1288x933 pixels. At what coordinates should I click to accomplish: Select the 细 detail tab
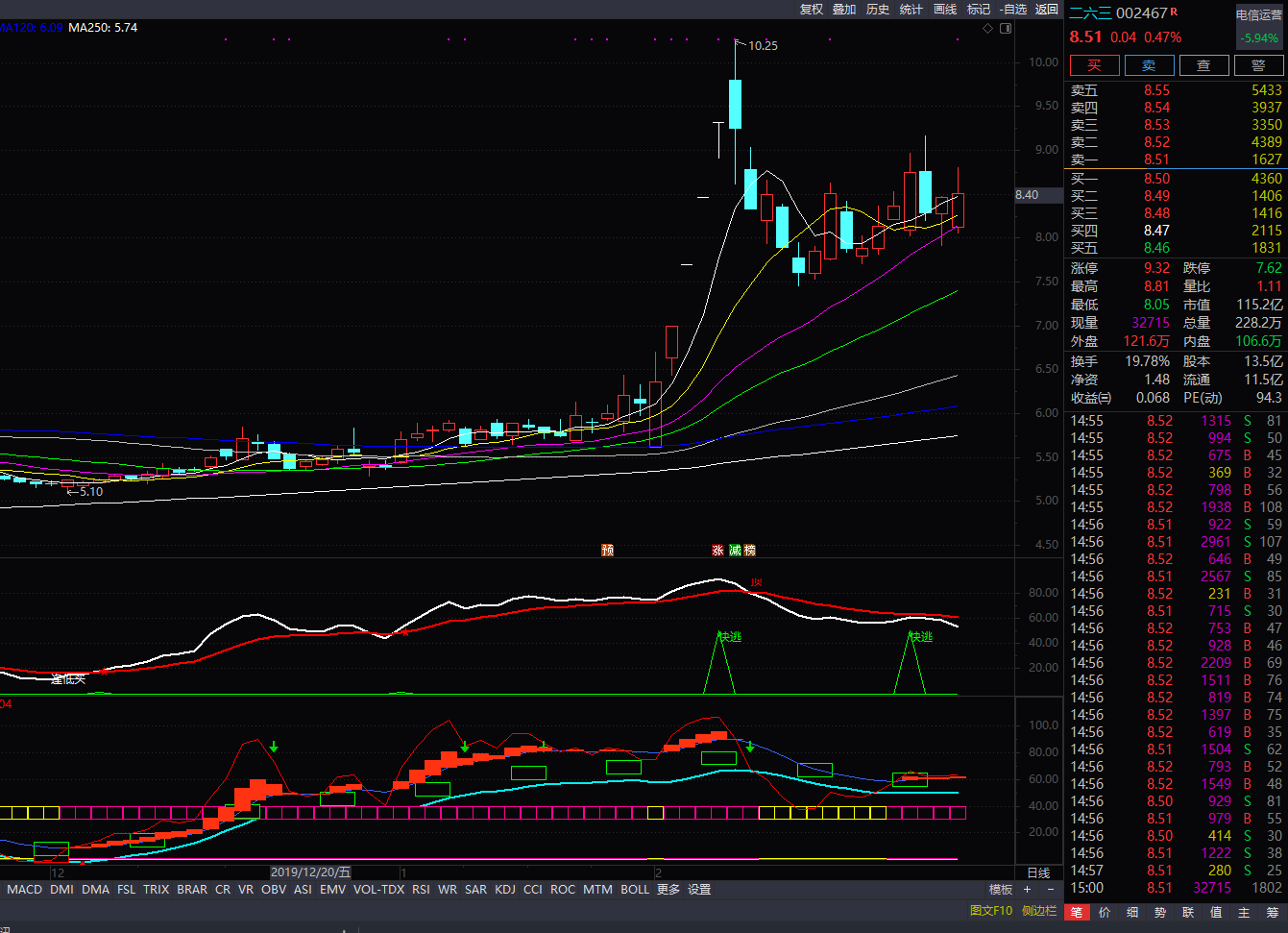[x=1132, y=912]
